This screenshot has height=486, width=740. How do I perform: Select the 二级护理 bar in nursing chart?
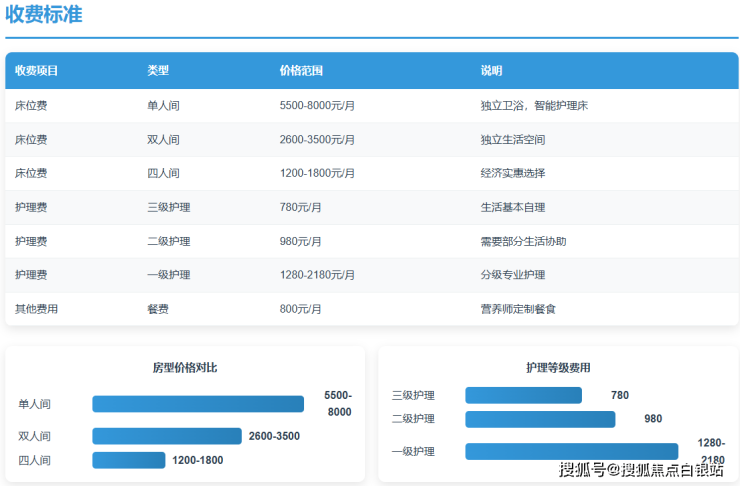click(x=540, y=419)
